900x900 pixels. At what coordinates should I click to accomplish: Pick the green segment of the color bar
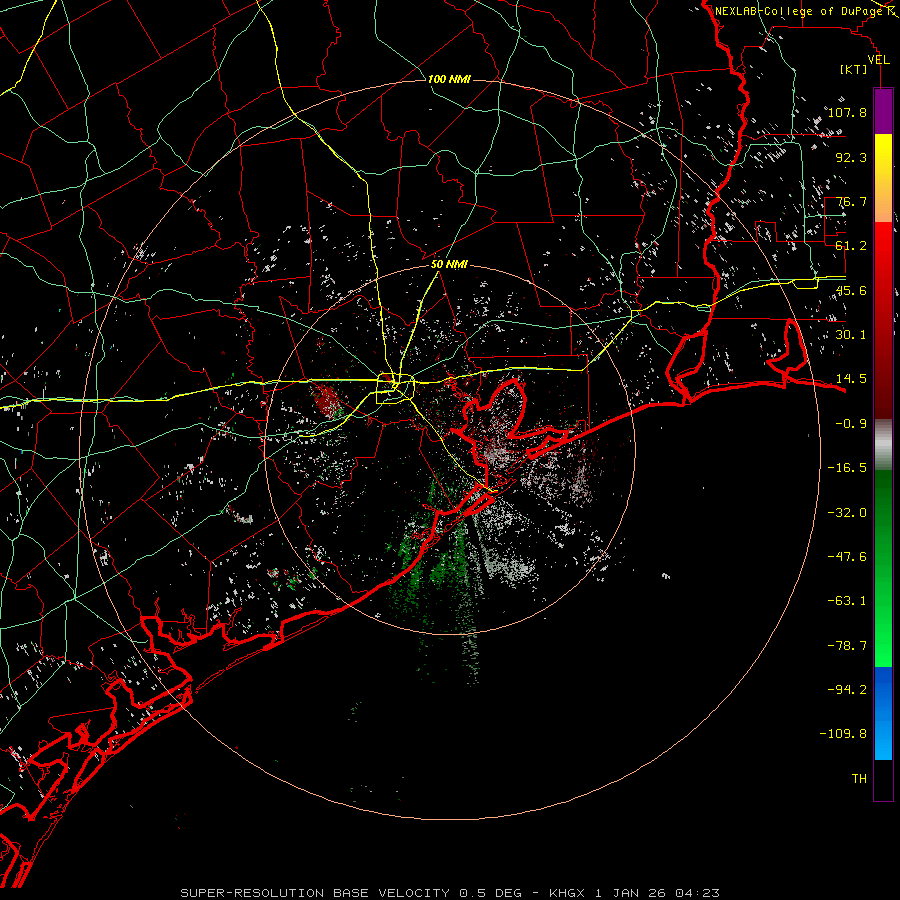883,568
